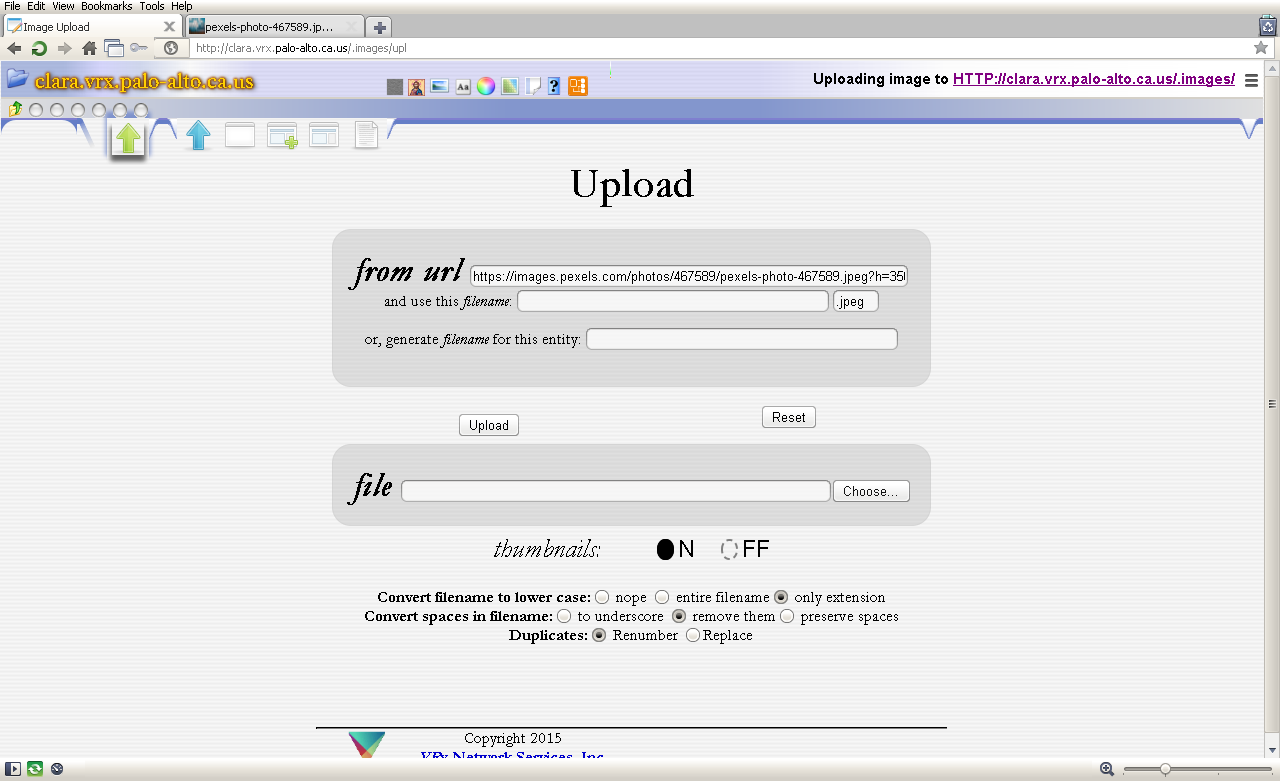The image size is (1280, 781).
Task: Click the green upload arrow icon
Action: tap(127, 138)
